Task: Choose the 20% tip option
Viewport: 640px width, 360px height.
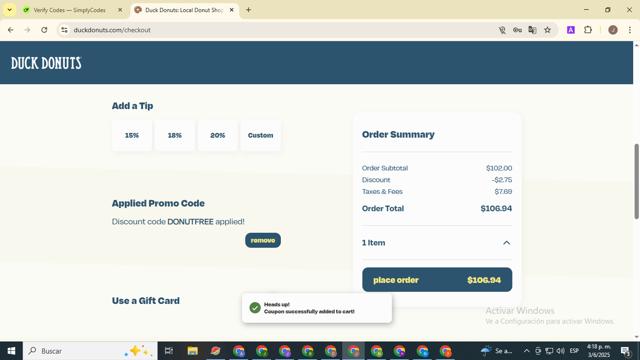Action: (218, 135)
